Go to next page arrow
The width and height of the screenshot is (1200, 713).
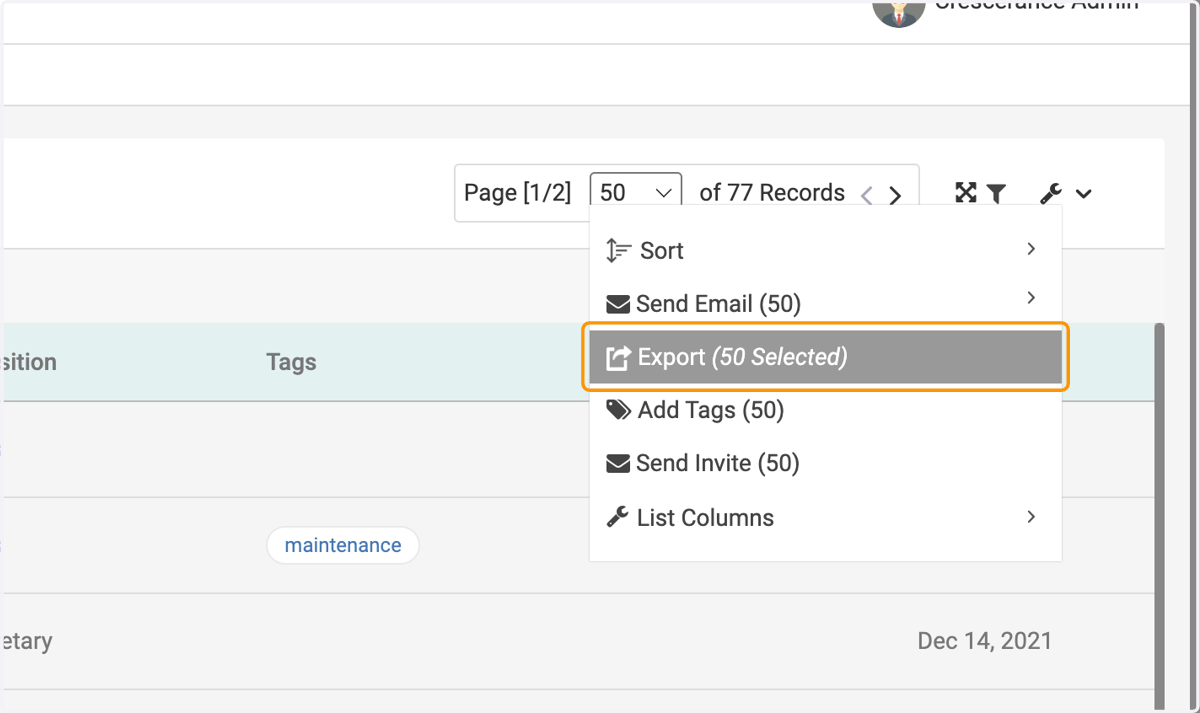895,195
